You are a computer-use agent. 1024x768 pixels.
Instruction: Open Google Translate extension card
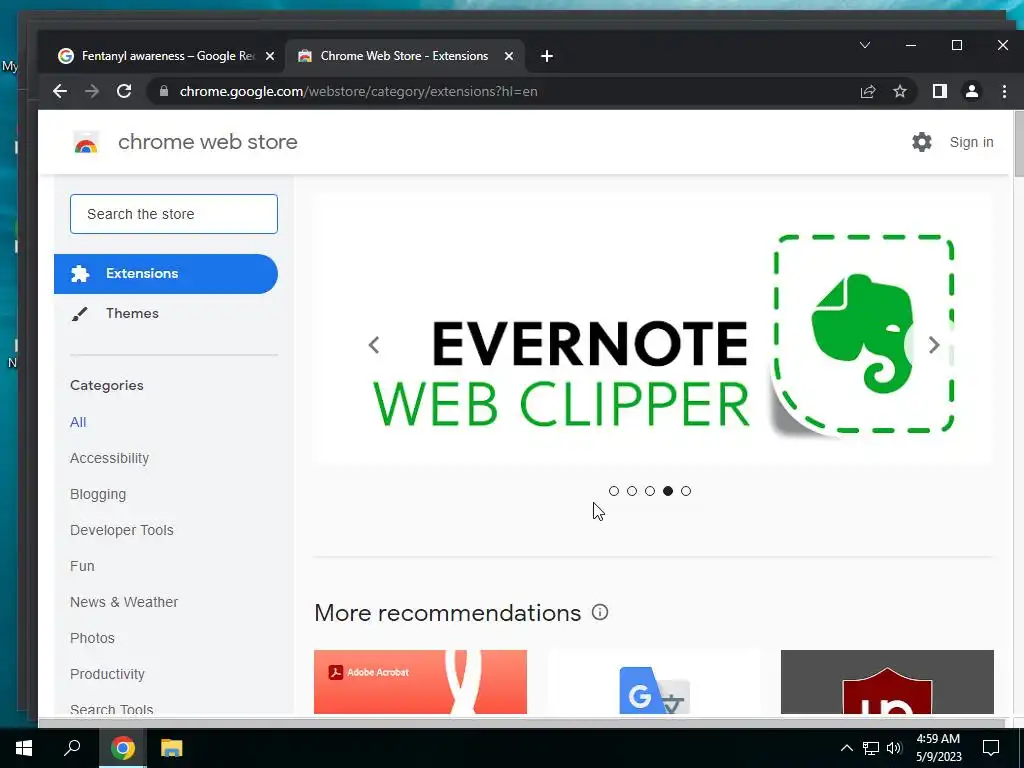pyautogui.click(x=654, y=682)
